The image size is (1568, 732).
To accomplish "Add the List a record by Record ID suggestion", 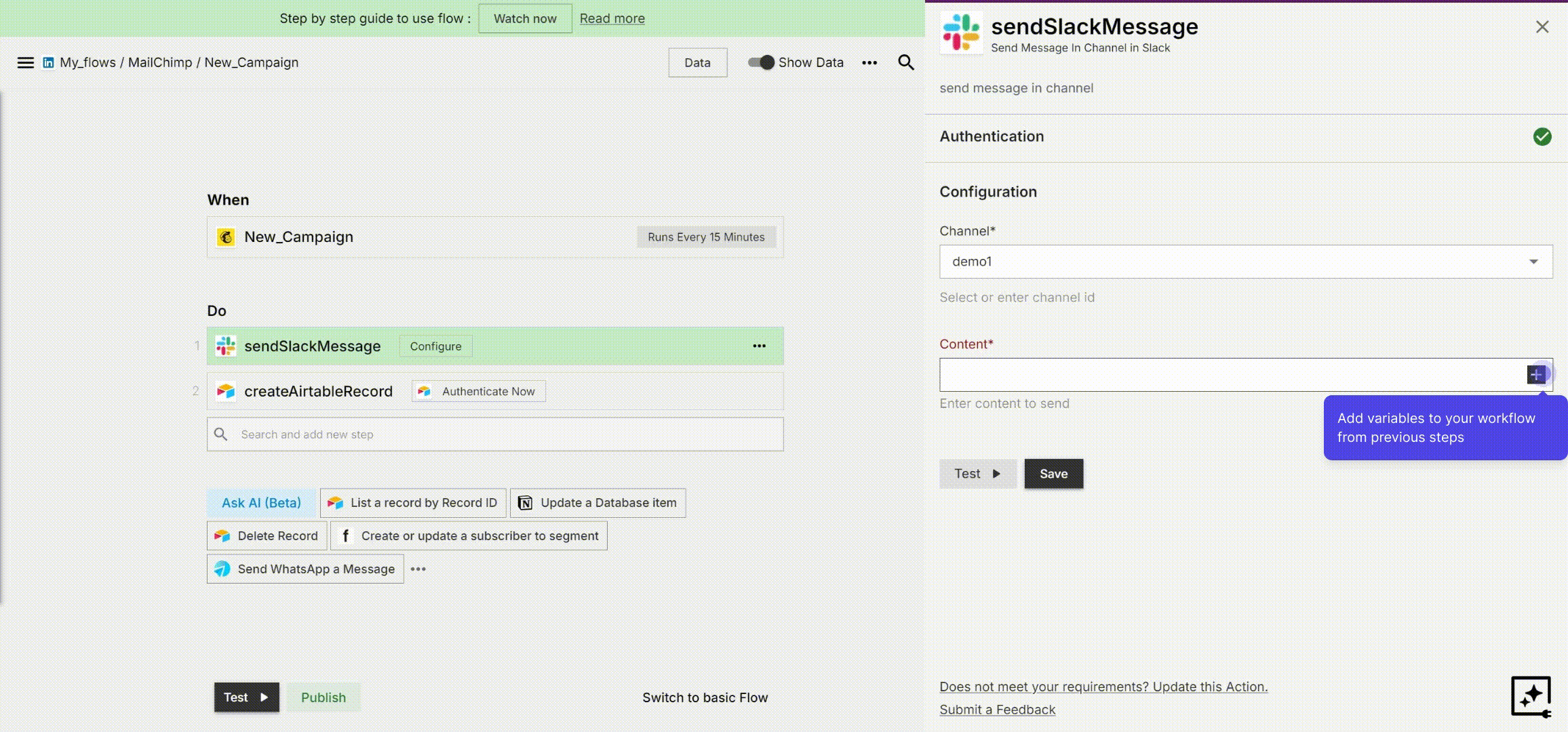I will (x=413, y=503).
